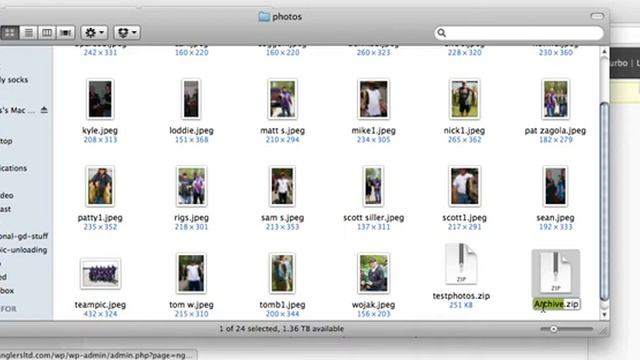Select nick1.jpeg thumbnail
The height and width of the screenshot is (360, 640).
[464, 99]
